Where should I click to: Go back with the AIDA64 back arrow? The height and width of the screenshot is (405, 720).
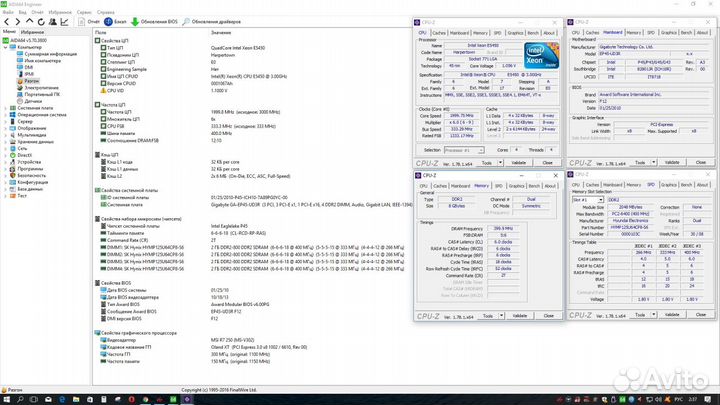click(6, 22)
